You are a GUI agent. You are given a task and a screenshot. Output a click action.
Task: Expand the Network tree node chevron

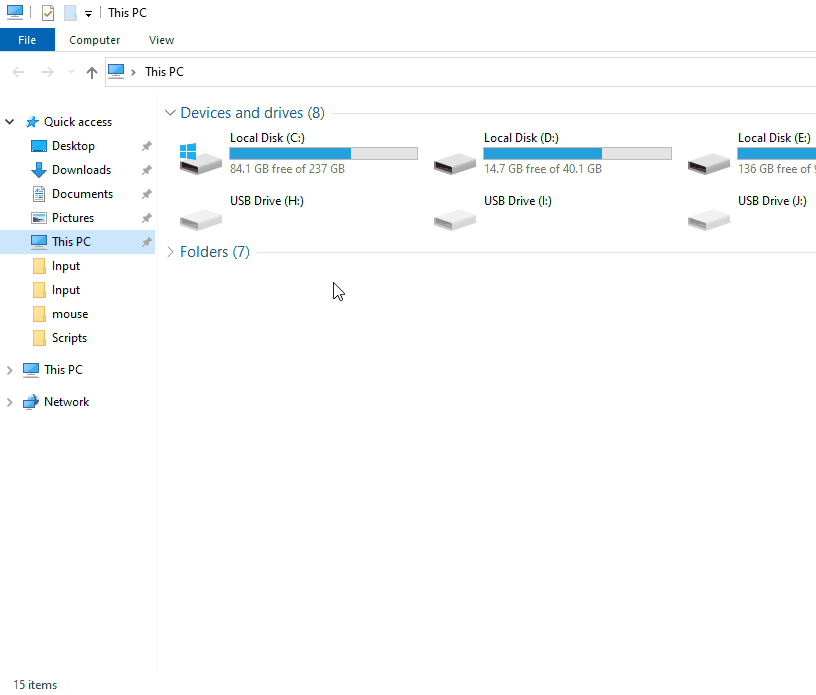click(10, 402)
